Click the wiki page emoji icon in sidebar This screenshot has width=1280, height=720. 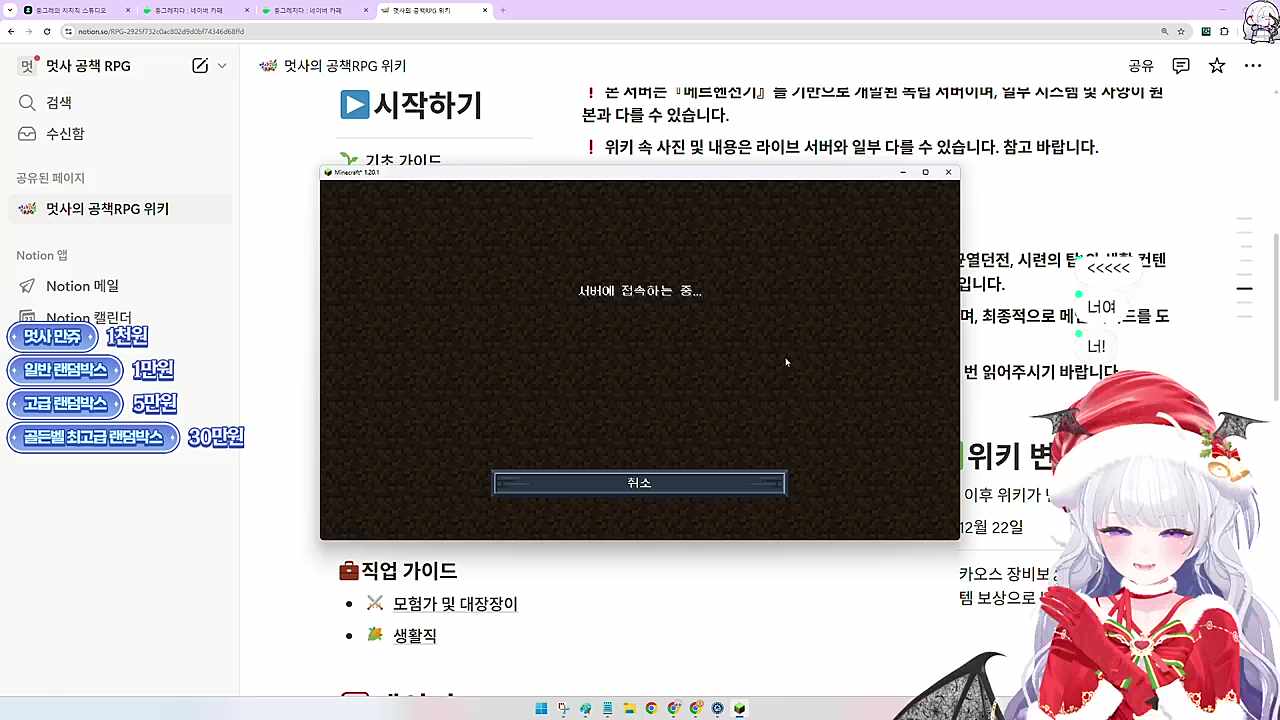tap(26, 209)
